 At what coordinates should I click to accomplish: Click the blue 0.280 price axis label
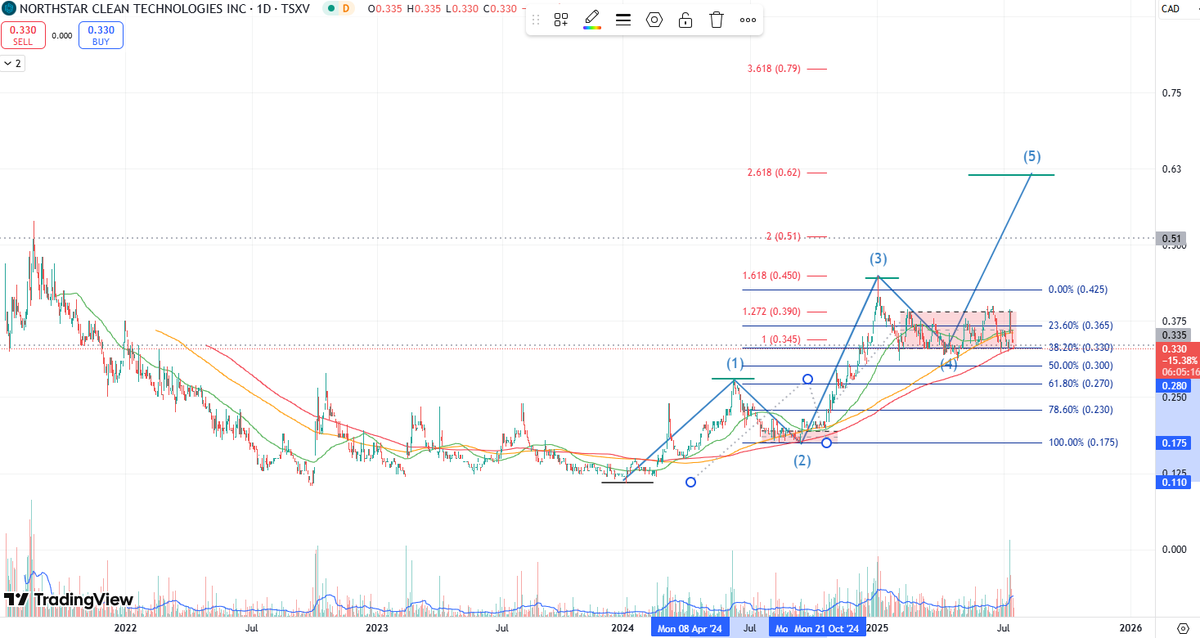(1172, 385)
